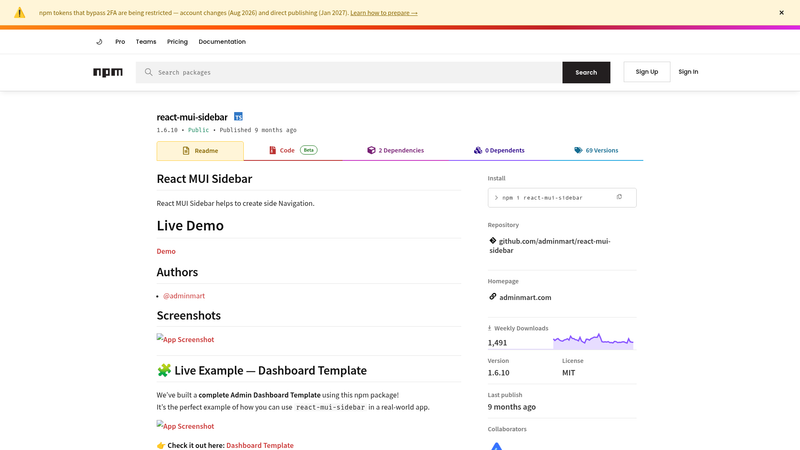800x450 pixels.
Task: Open the Teams menu item
Action: (146, 42)
